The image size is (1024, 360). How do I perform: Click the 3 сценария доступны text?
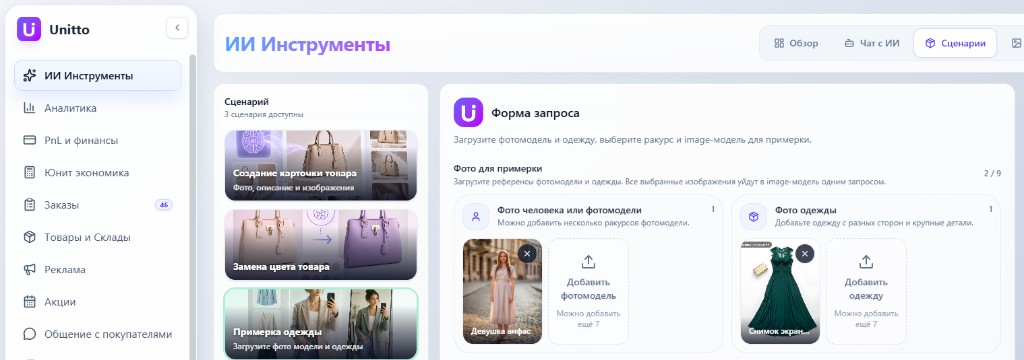tap(264, 114)
